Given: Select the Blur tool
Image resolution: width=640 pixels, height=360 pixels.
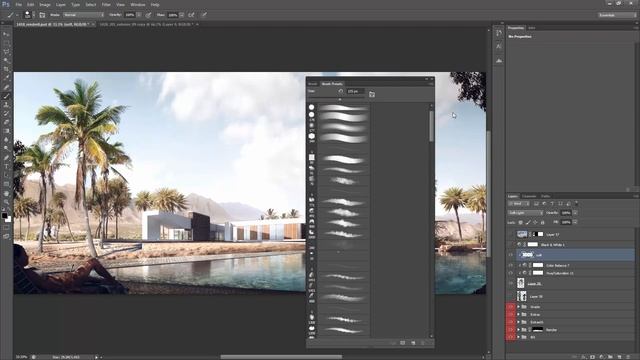Looking at the screenshot, I should (x=6, y=140).
